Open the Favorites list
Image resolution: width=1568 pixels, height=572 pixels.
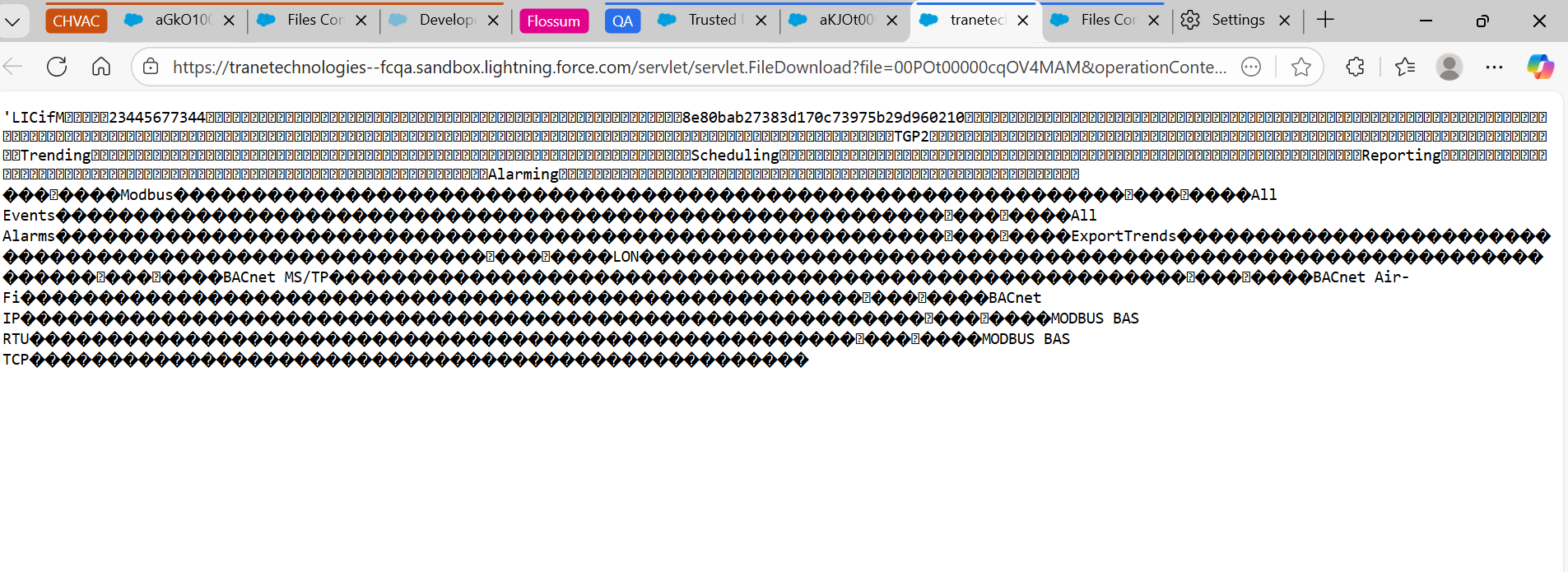tap(1405, 67)
